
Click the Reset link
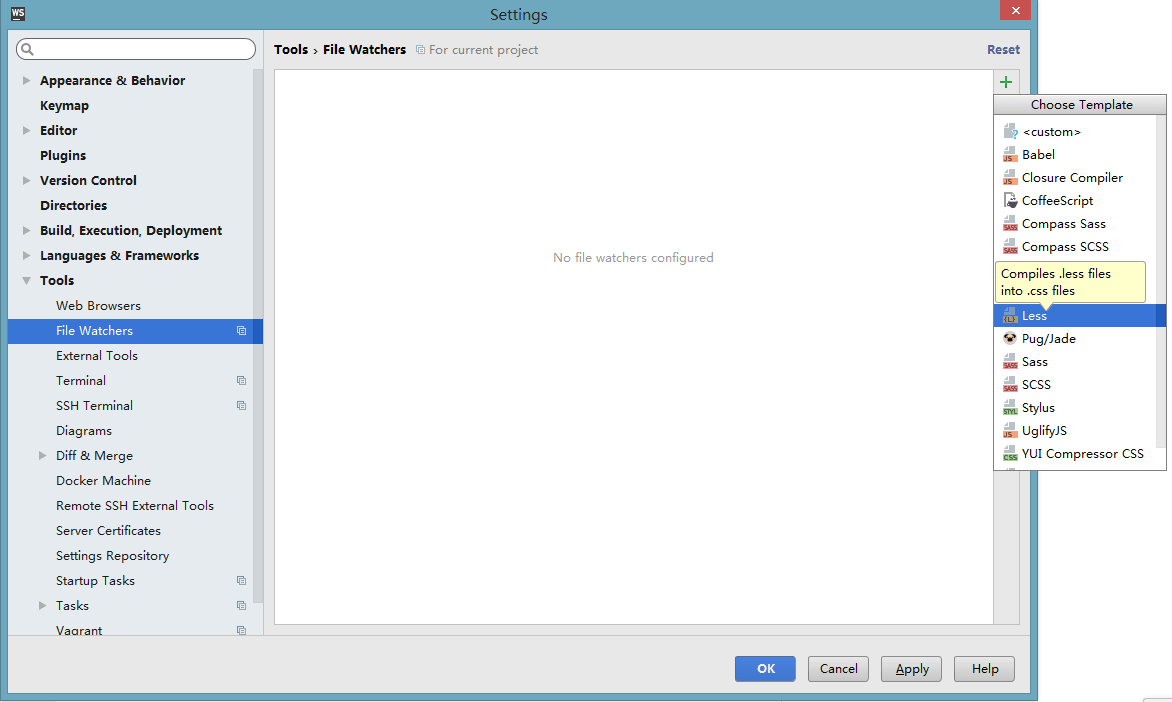tap(1003, 49)
